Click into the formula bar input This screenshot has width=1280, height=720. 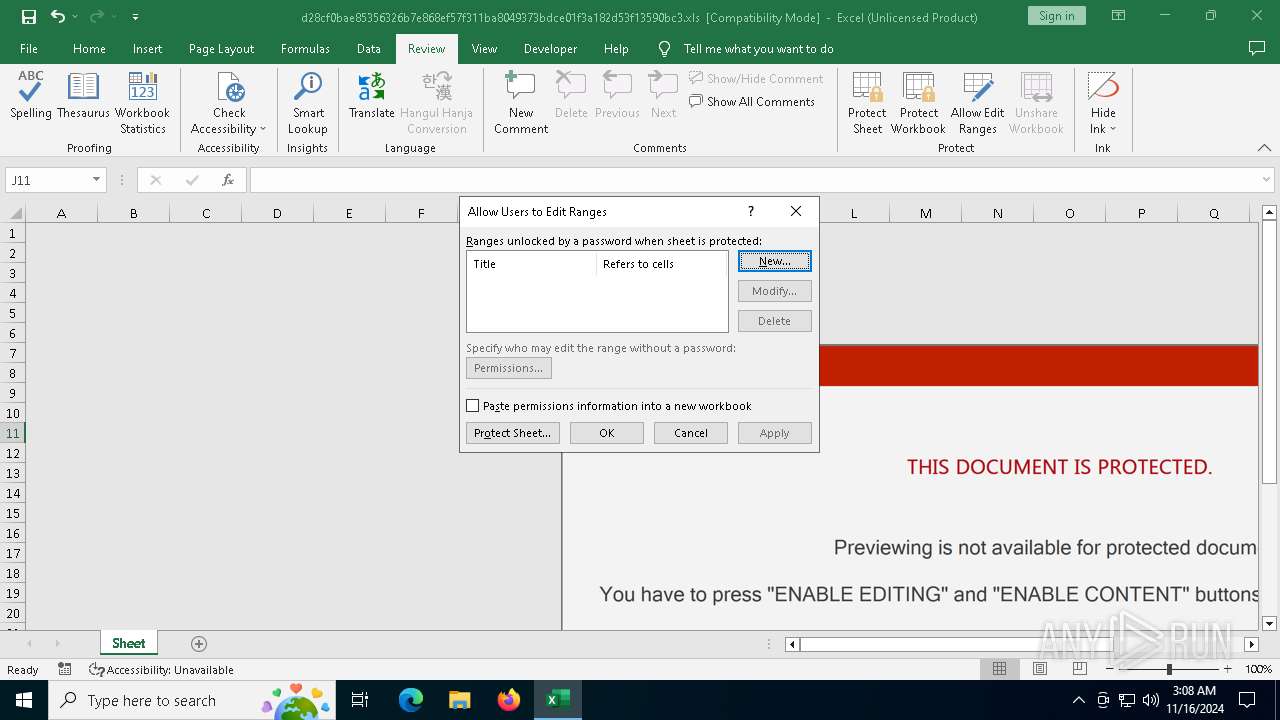point(754,180)
